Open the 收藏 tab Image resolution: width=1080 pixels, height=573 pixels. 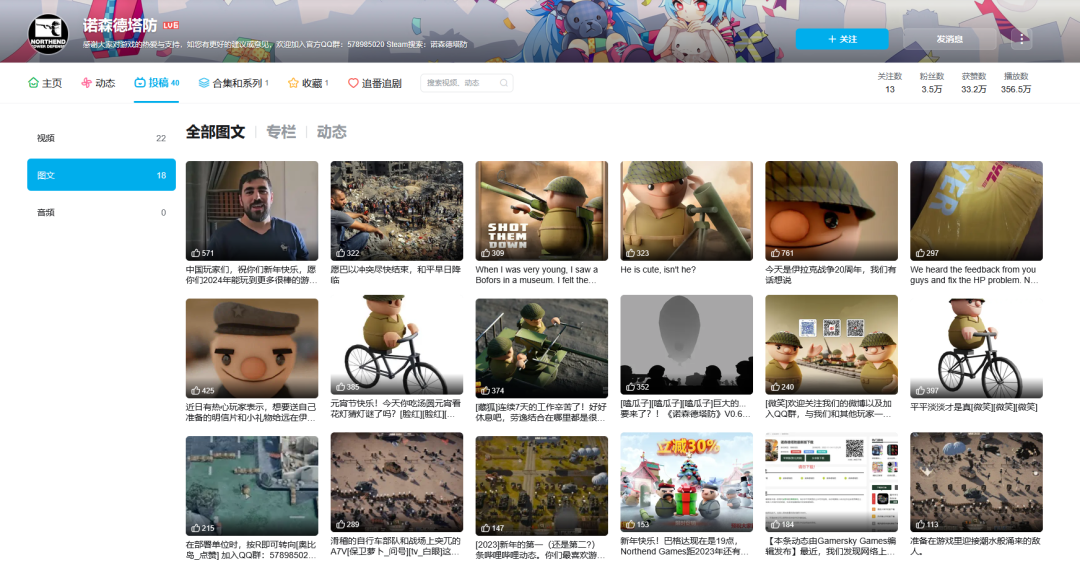(308, 83)
